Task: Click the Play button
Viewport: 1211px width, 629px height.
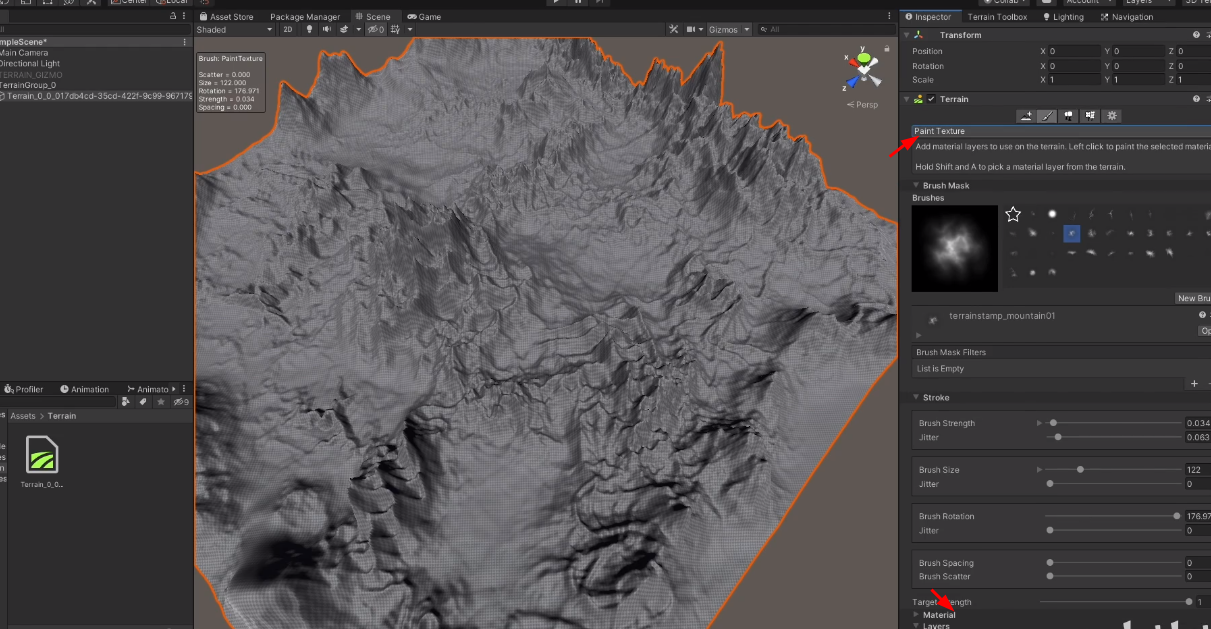Action: pyautogui.click(x=558, y=2)
